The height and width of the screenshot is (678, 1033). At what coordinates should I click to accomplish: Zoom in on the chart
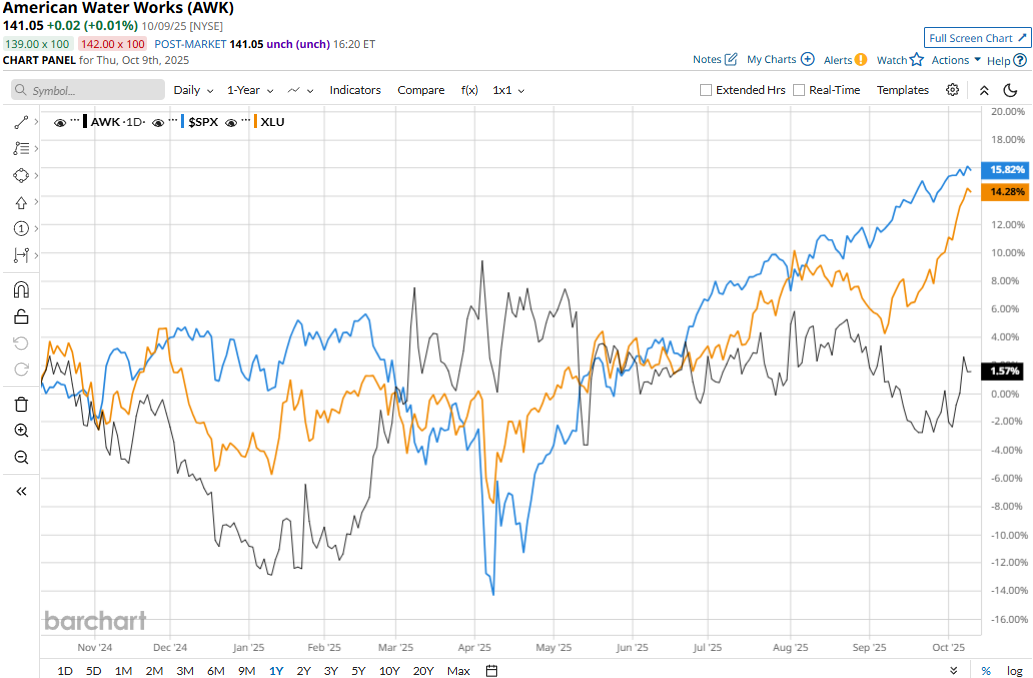pos(21,431)
